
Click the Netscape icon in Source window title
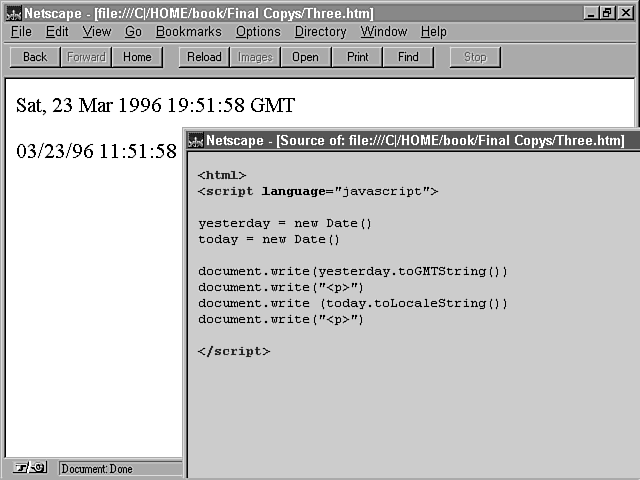[x=196, y=141]
